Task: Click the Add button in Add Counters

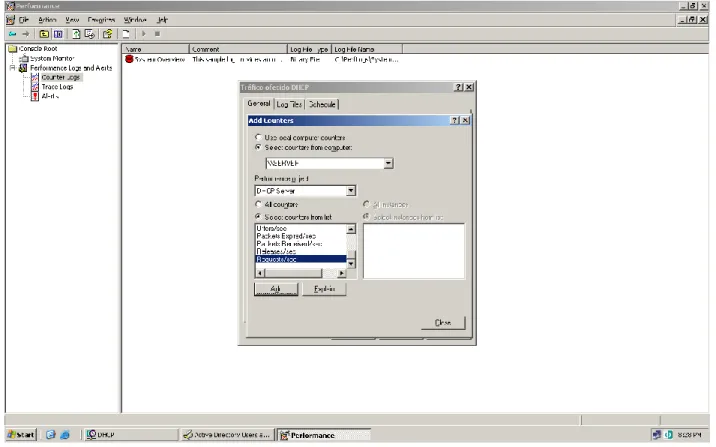Action: point(276,289)
